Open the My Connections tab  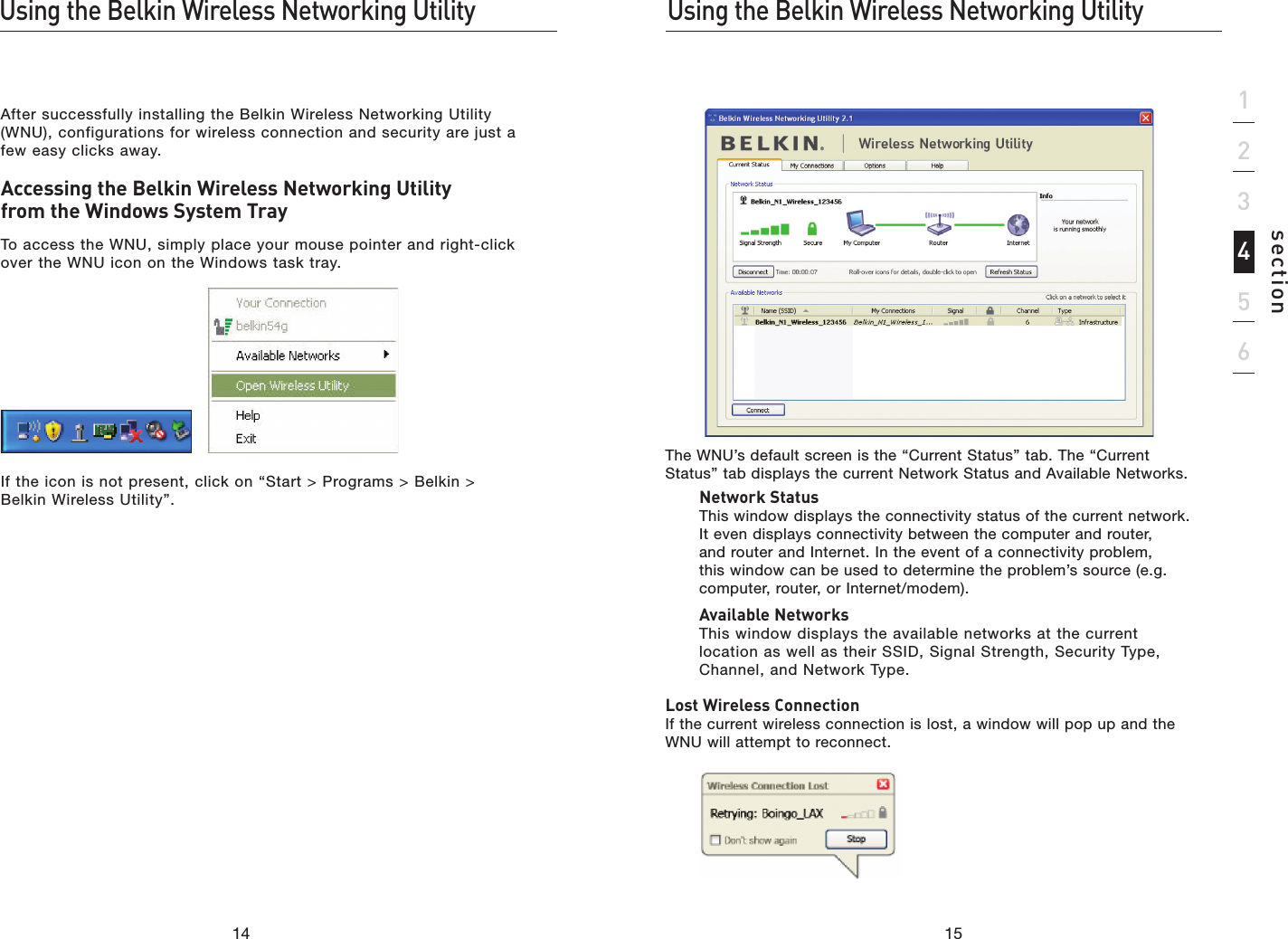click(811, 166)
